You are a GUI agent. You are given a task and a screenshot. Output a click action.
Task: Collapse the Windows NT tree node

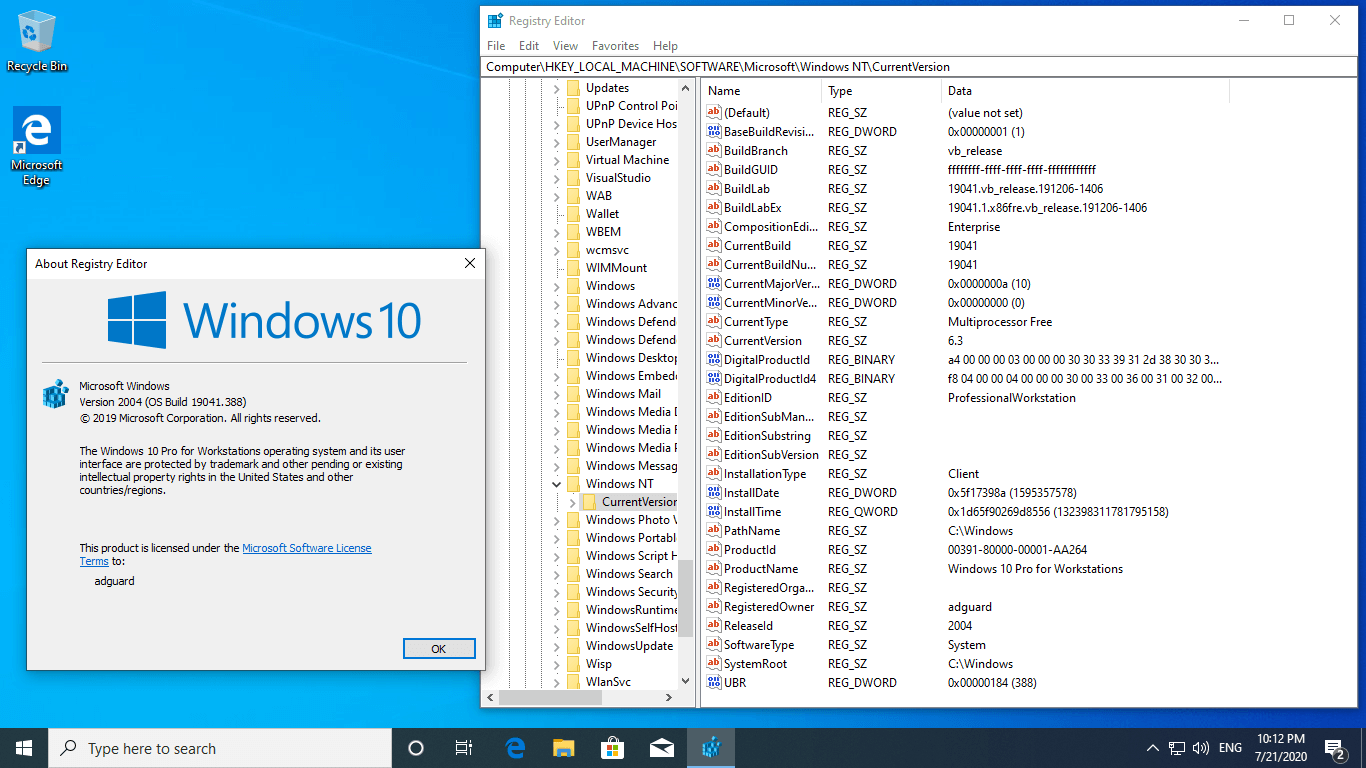coord(557,484)
